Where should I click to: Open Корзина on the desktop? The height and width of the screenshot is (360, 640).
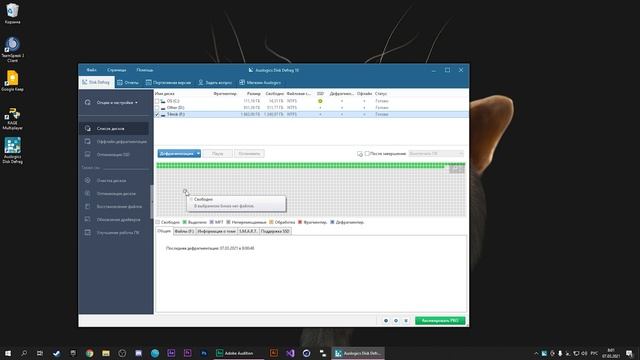click(x=12, y=13)
